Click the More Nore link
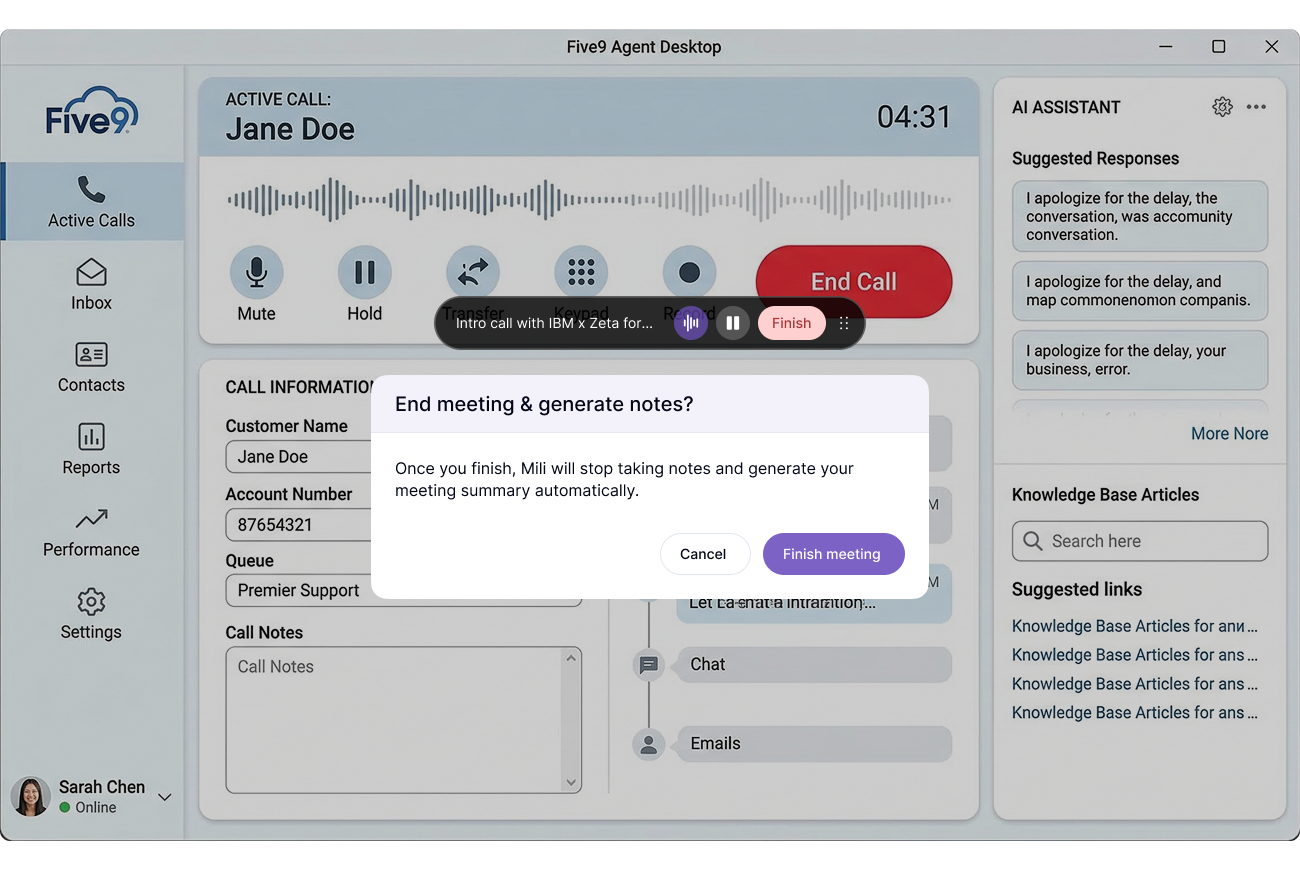Screen dimensions: 1300x870 click(1229, 433)
